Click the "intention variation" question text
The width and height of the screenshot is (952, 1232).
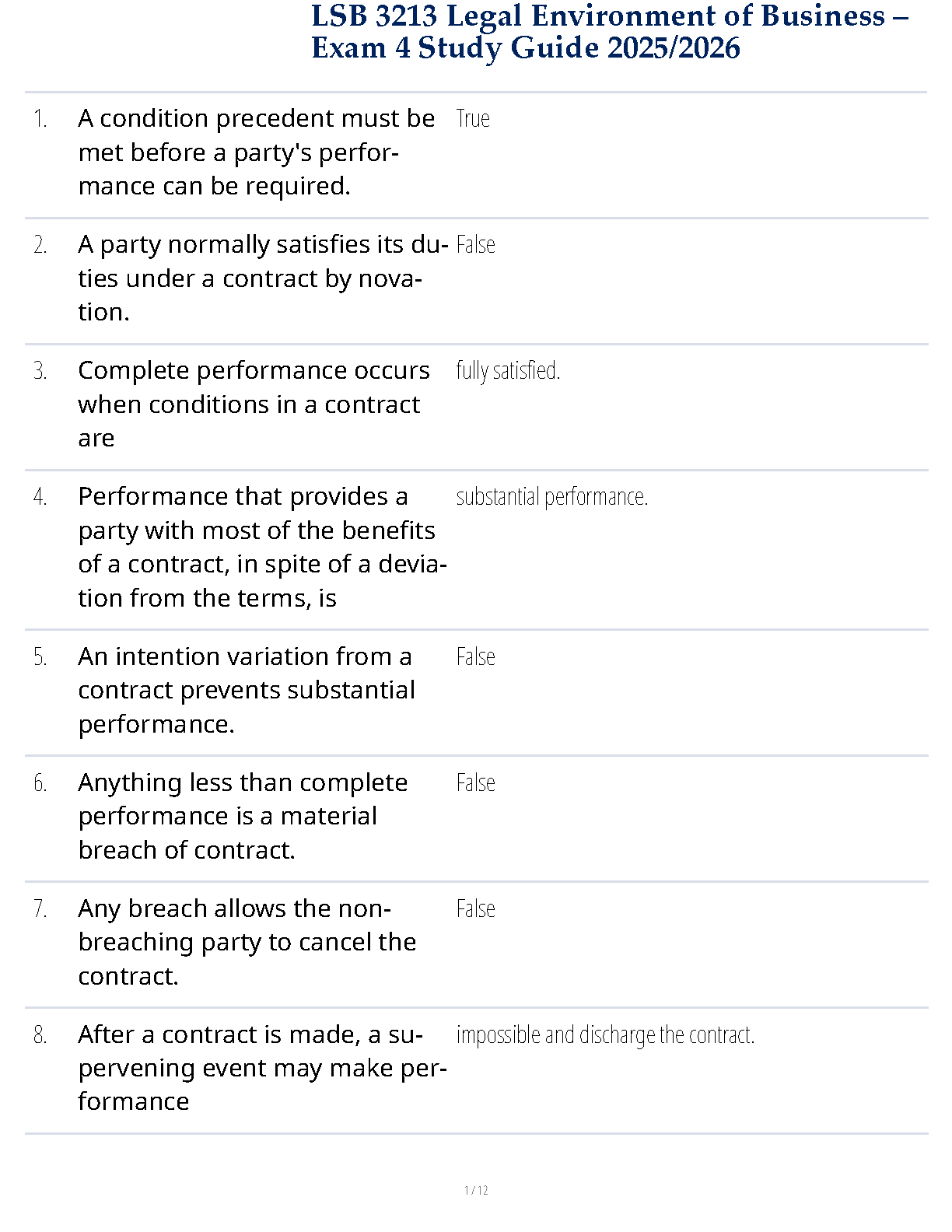pyautogui.click(x=247, y=691)
